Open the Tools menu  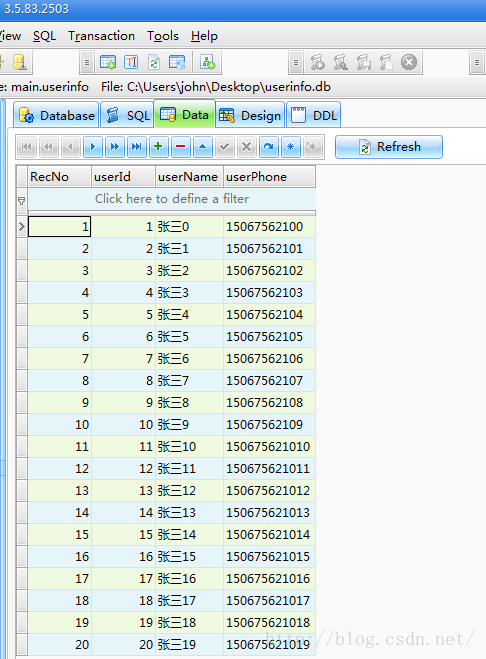(x=163, y=36)
